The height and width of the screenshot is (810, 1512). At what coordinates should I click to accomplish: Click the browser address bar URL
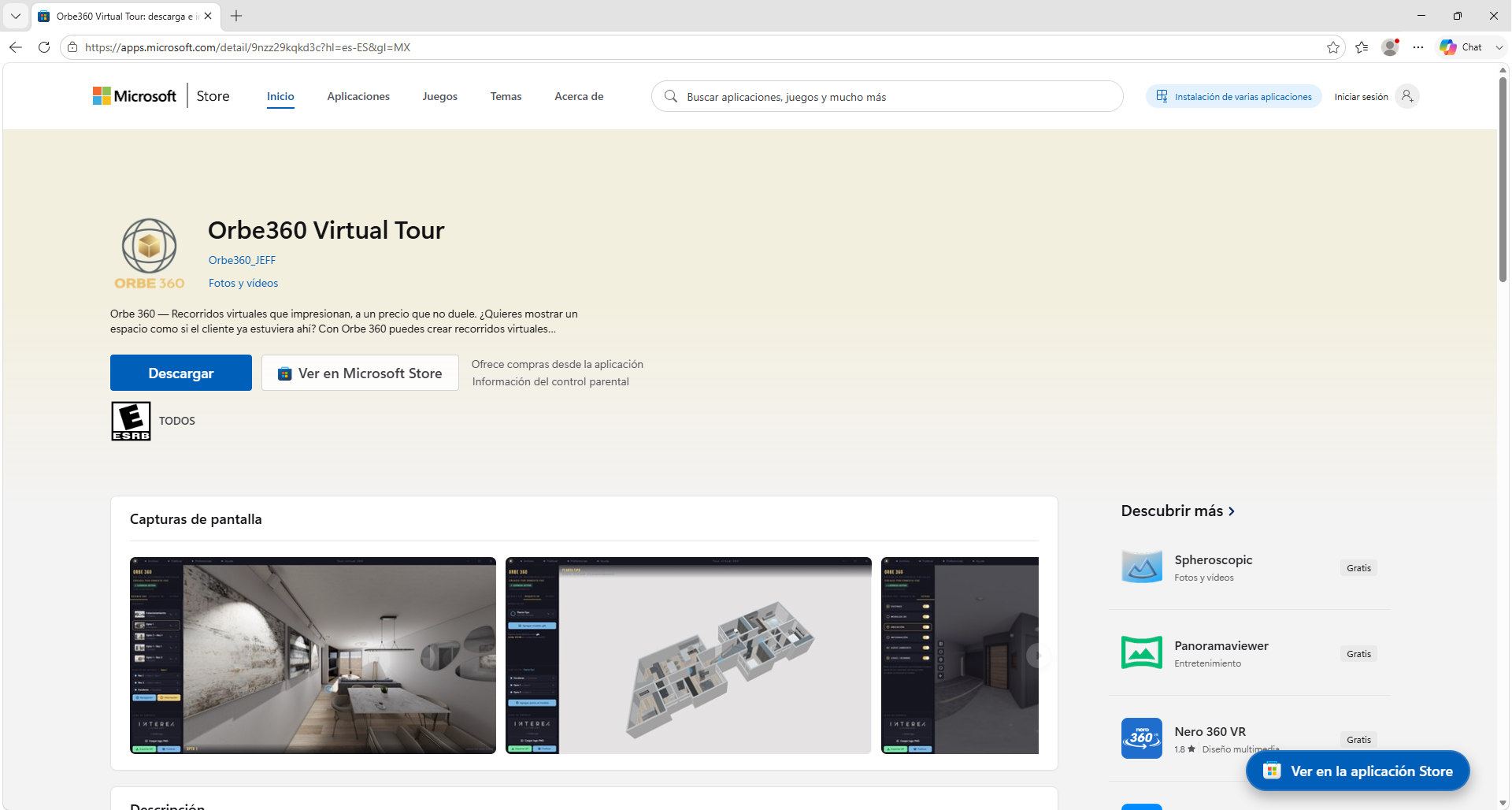[247, 47]
